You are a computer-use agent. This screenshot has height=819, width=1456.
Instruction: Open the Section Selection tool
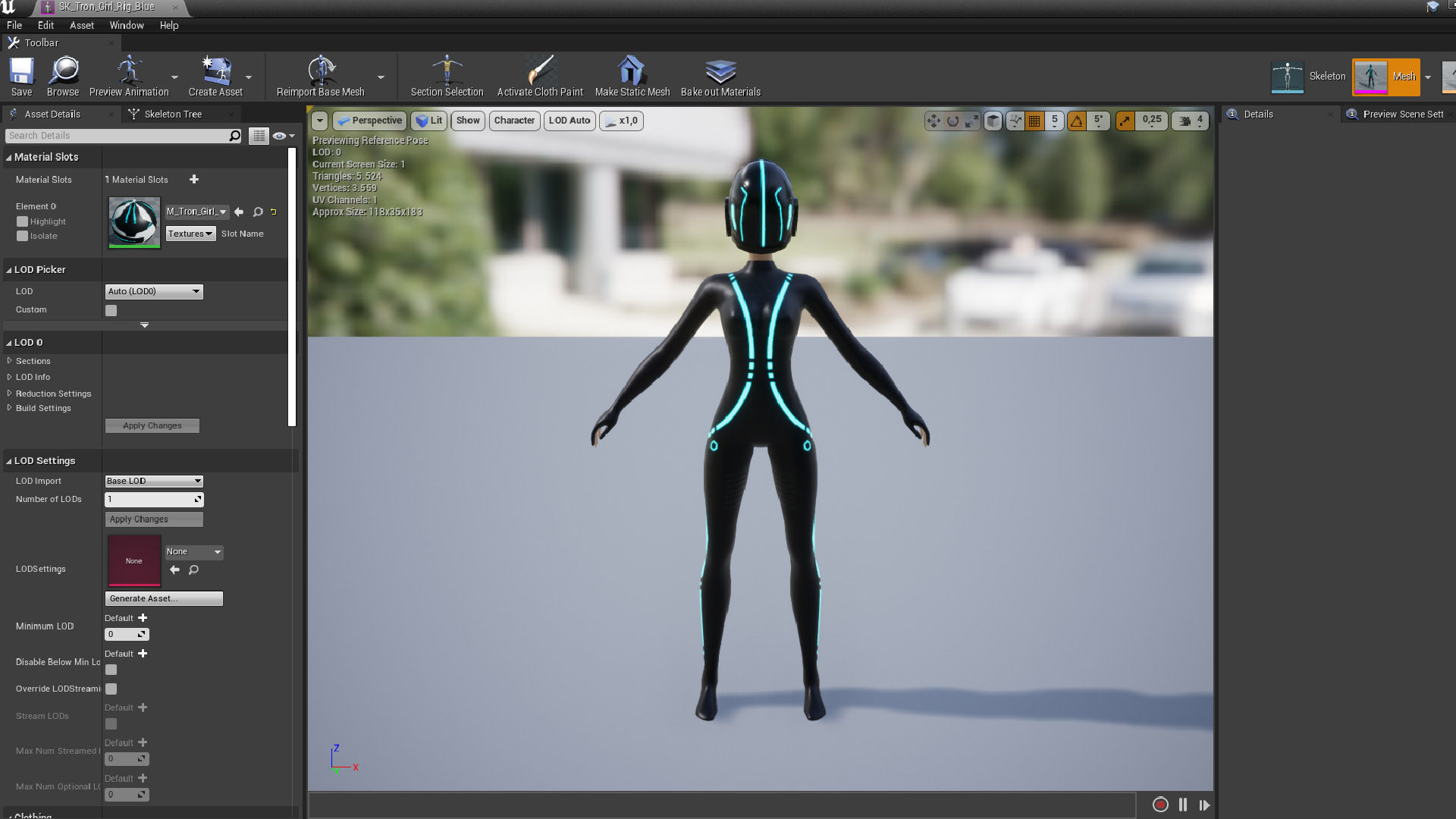pyautogui.click(x=447, y=75)
